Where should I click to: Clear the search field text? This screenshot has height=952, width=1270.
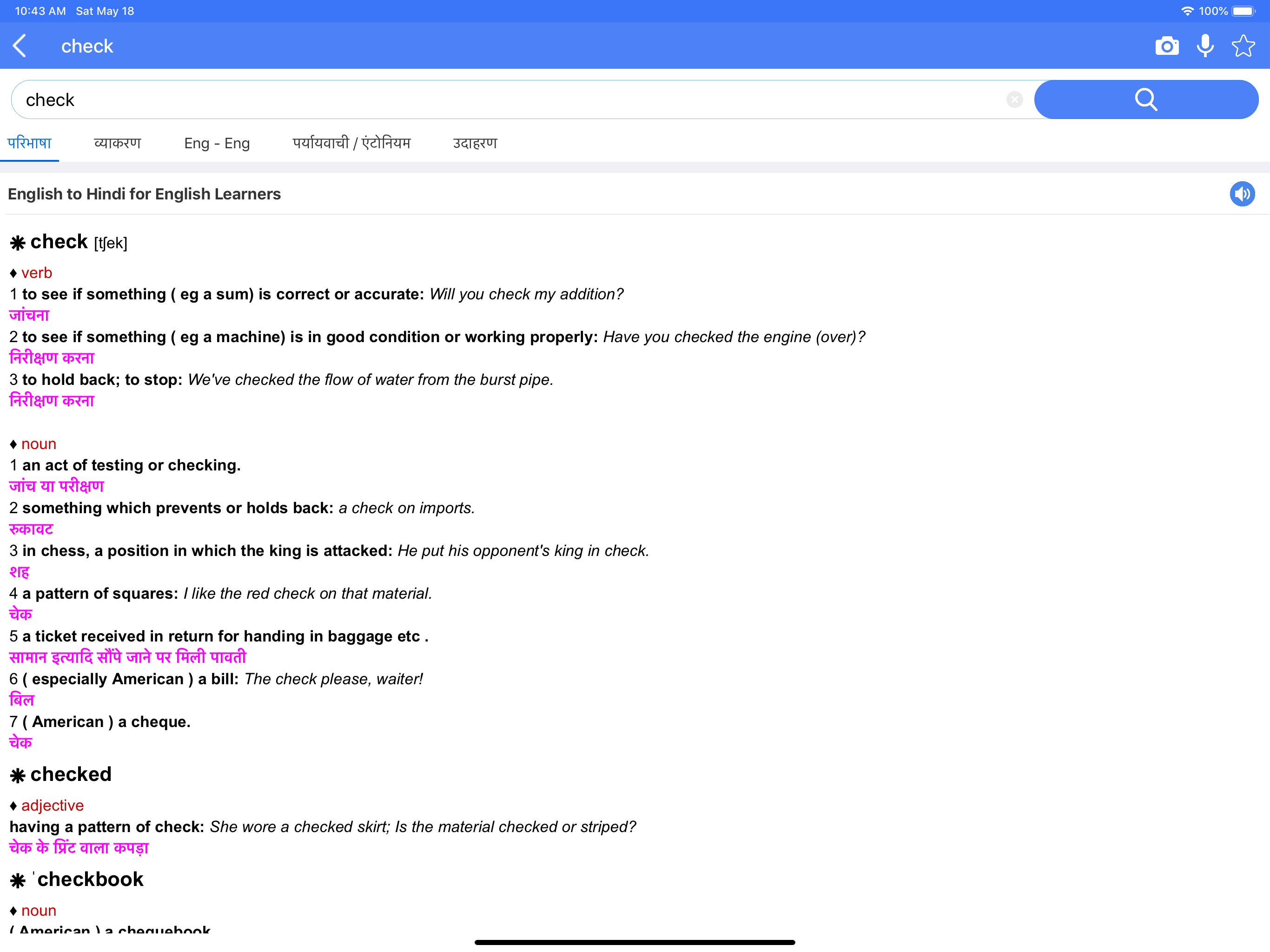[1014, 99]
